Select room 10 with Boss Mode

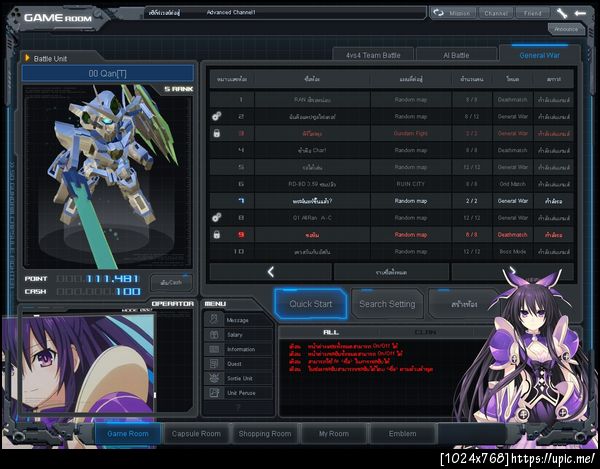pos(391,251)
